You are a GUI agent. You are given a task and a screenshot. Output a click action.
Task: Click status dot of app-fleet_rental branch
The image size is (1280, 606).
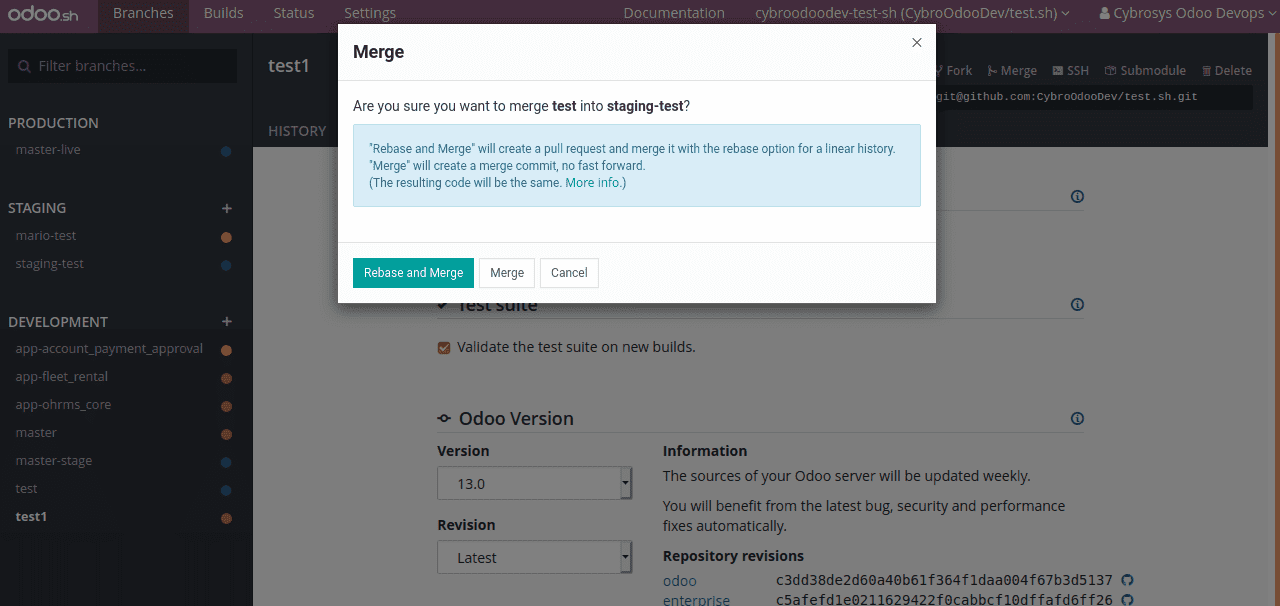(x=226, y=378)
